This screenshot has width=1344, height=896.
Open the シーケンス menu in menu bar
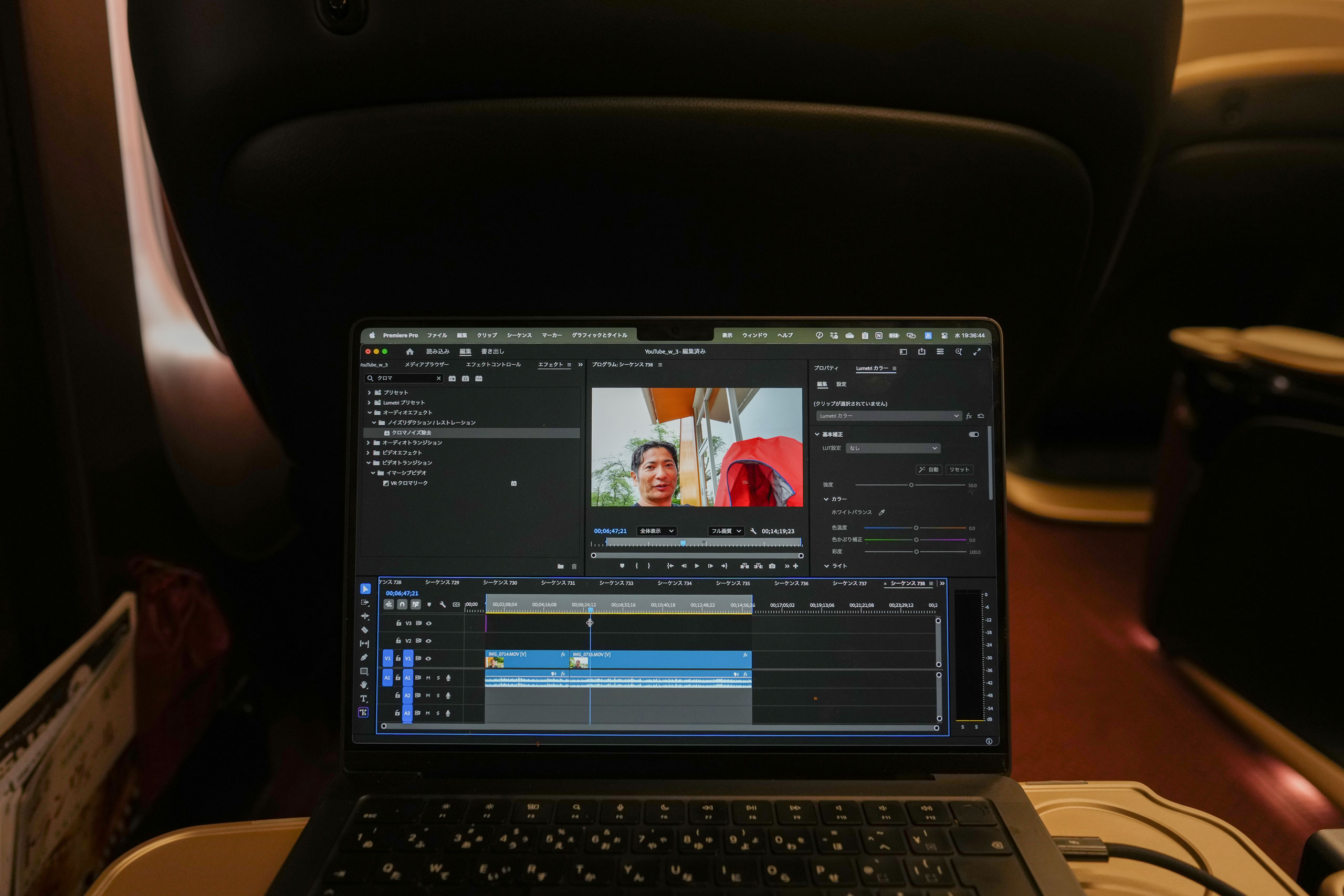pos(519,335)
